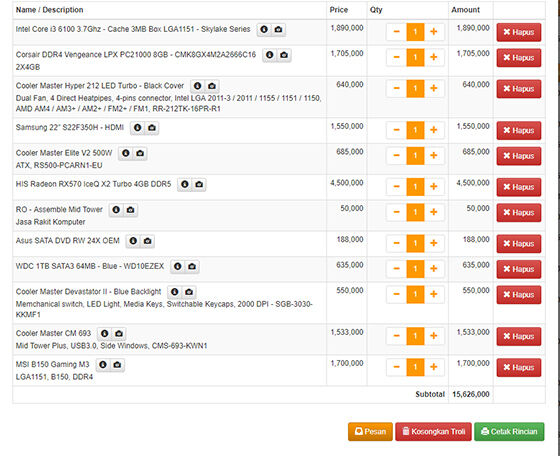Open info icon for Cooler Master Devastator II
The height and width of the screenshot is (456, 560).
[x=175, y=292]
